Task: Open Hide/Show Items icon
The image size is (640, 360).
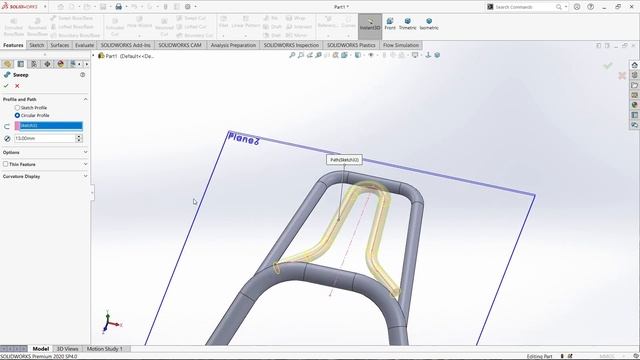Action: (x=371, y=55)
